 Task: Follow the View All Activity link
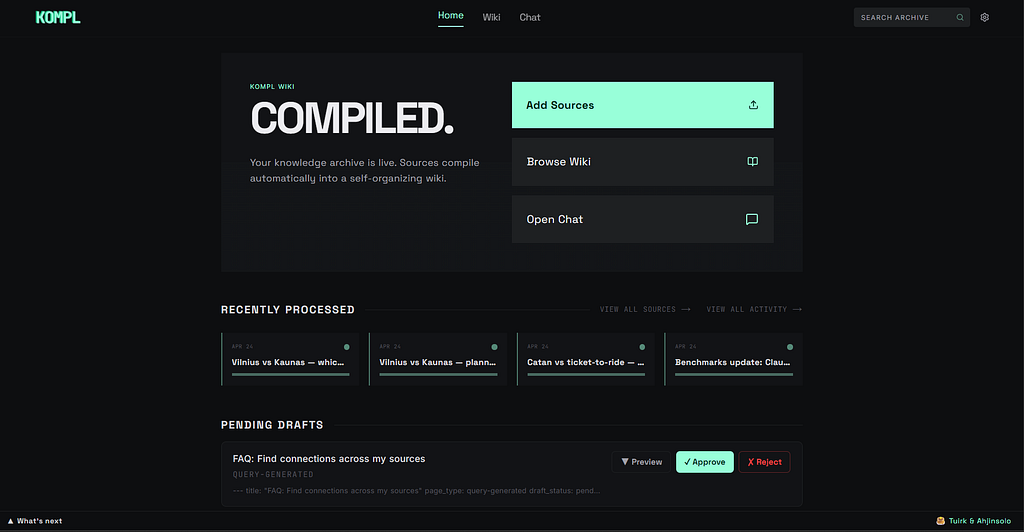coord(754,309)
